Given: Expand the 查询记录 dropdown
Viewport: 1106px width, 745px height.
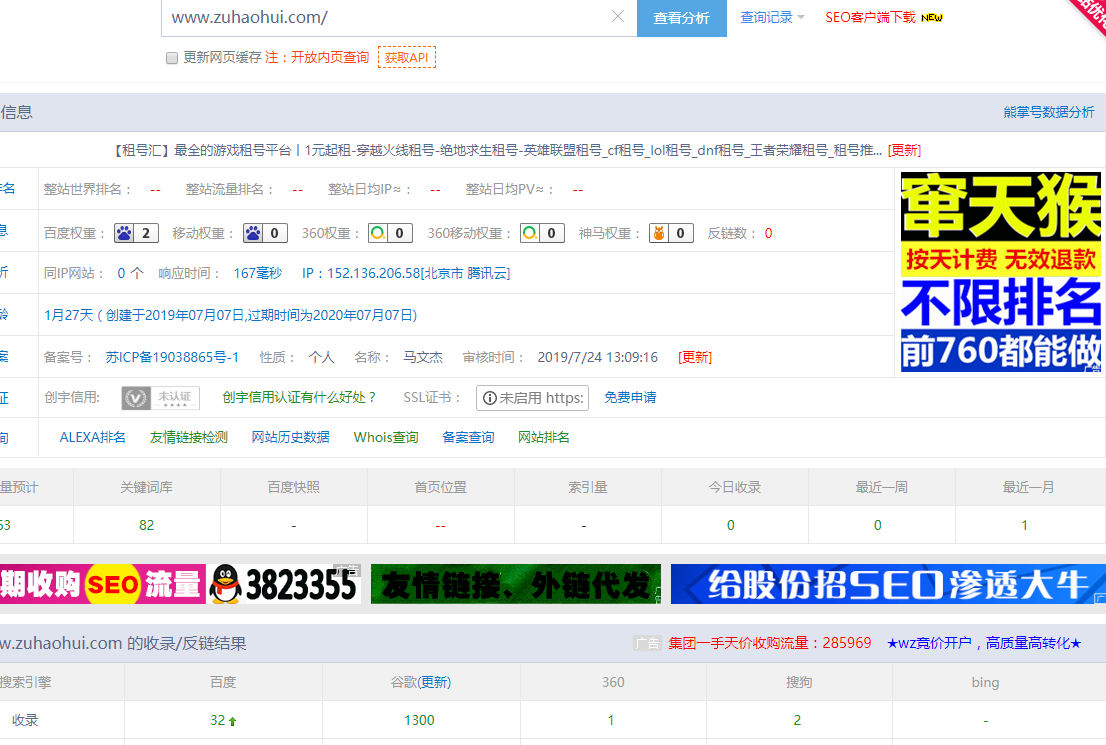Looking at the screenshot, I should [x=772, y=18].
